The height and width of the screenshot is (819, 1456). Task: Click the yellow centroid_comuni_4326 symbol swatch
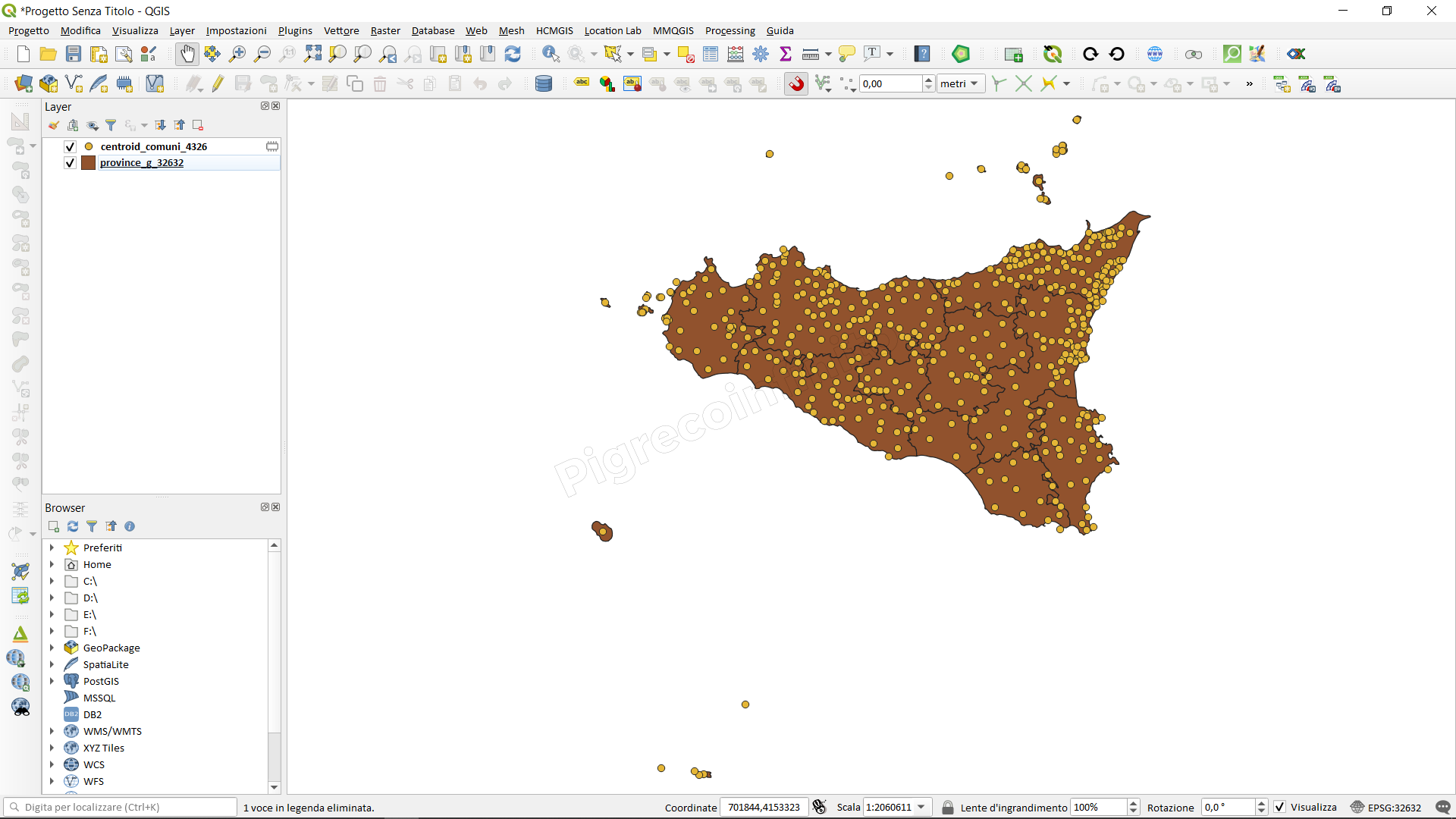89,146
